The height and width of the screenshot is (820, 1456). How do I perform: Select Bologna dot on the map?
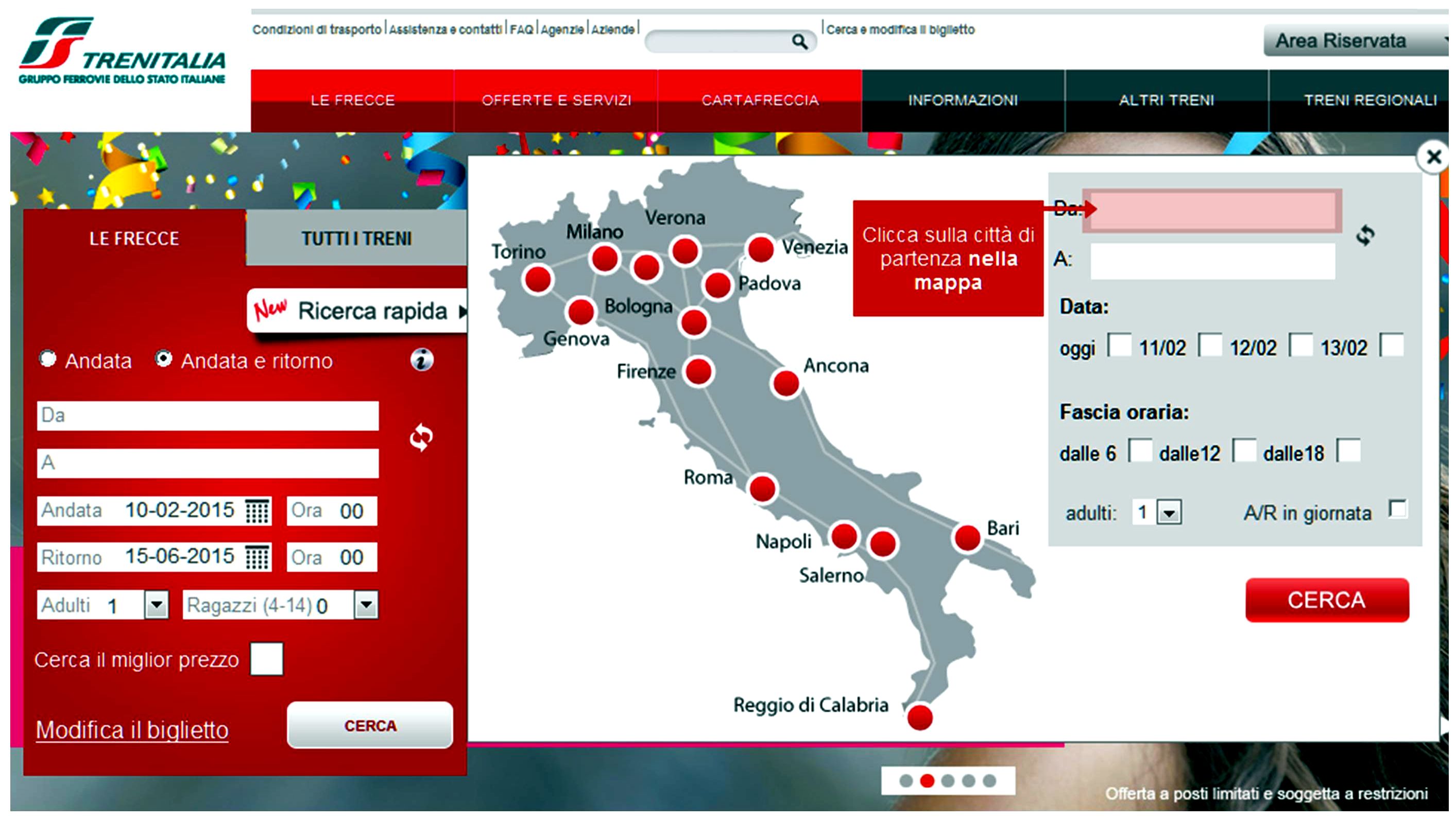tap(694, 322)
